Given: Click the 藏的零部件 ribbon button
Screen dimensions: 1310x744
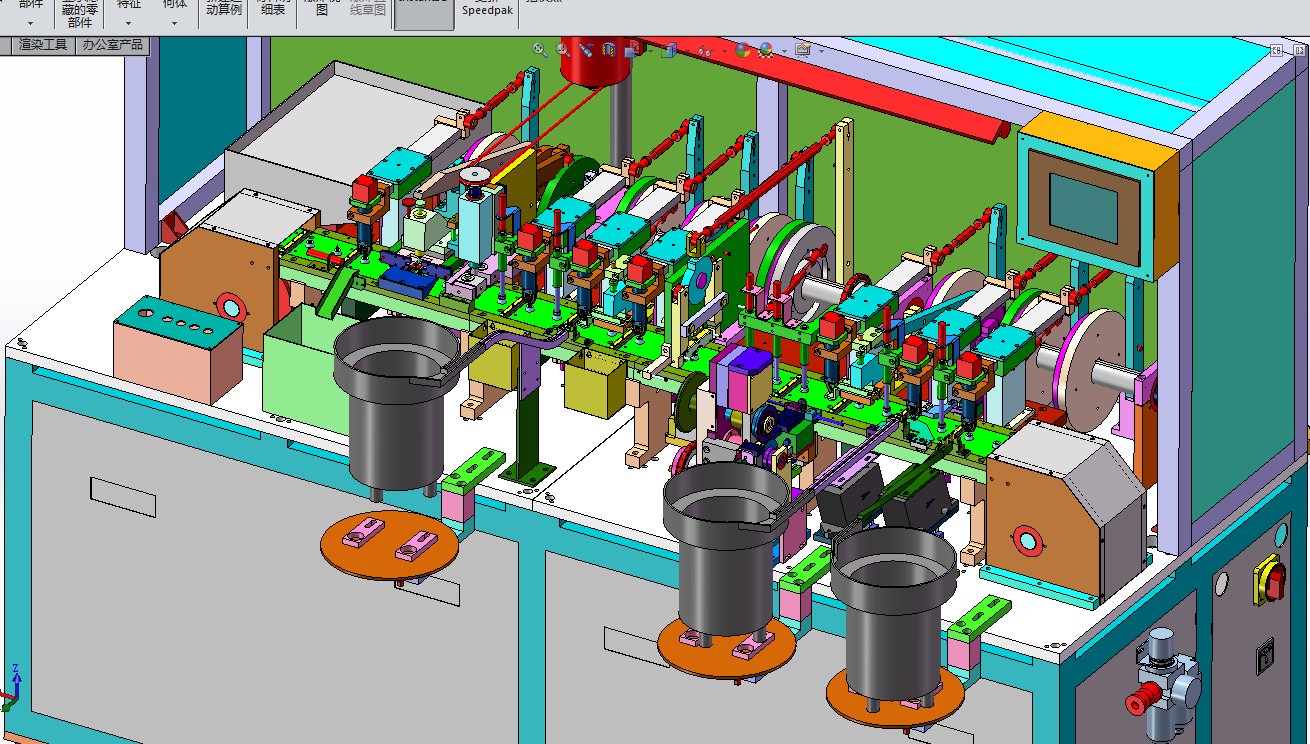Looking at the screenshot, I should 80,14.
